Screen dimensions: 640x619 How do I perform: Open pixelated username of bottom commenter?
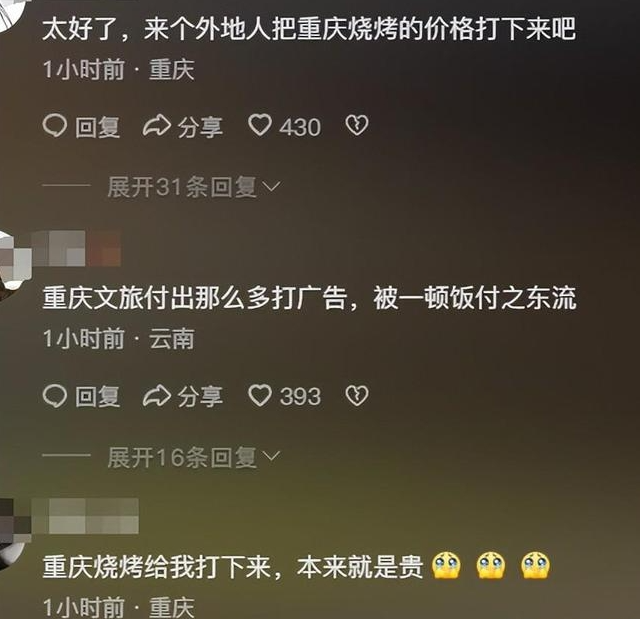86,516
